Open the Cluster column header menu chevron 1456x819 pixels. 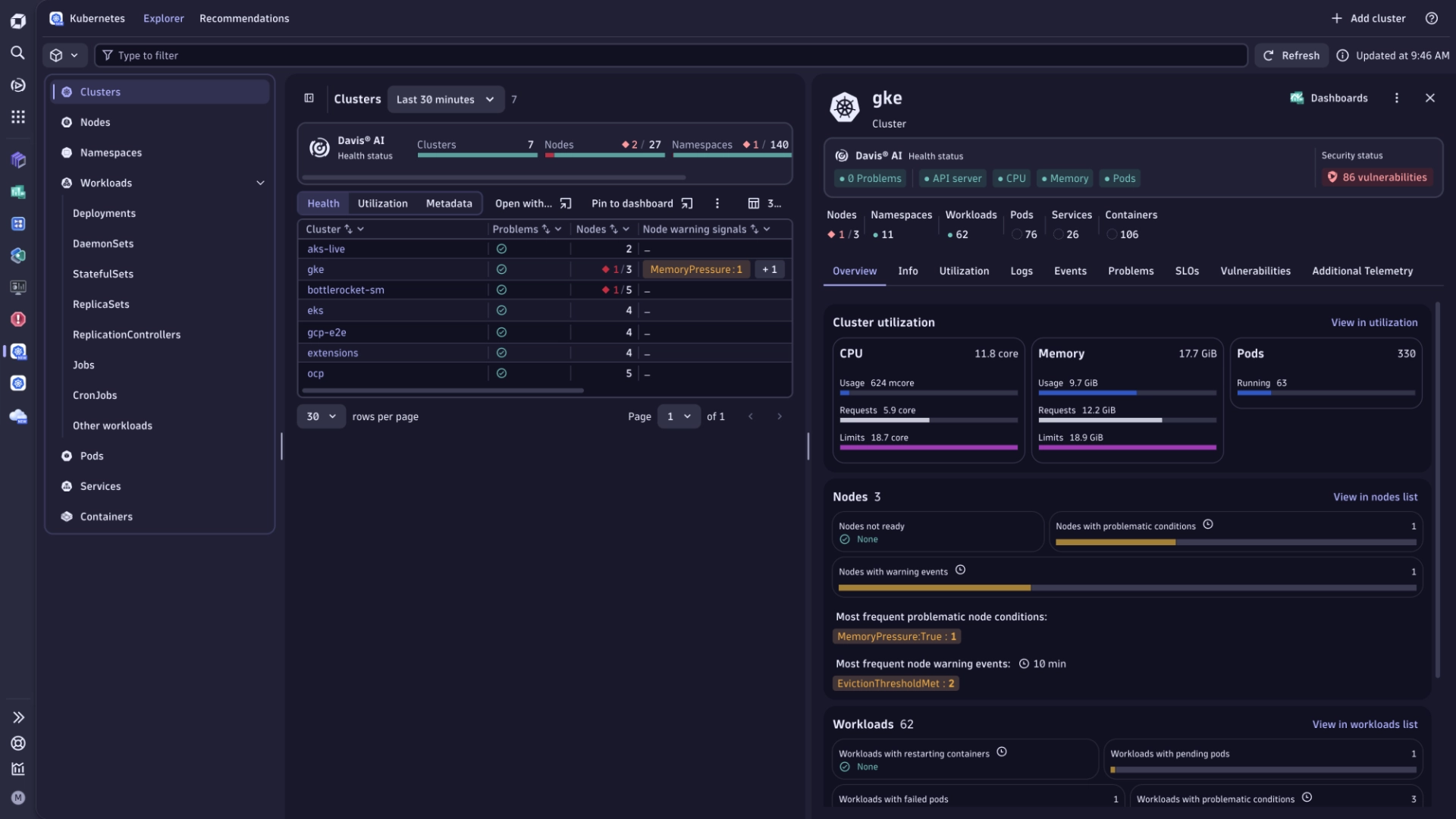coord(361,229)
